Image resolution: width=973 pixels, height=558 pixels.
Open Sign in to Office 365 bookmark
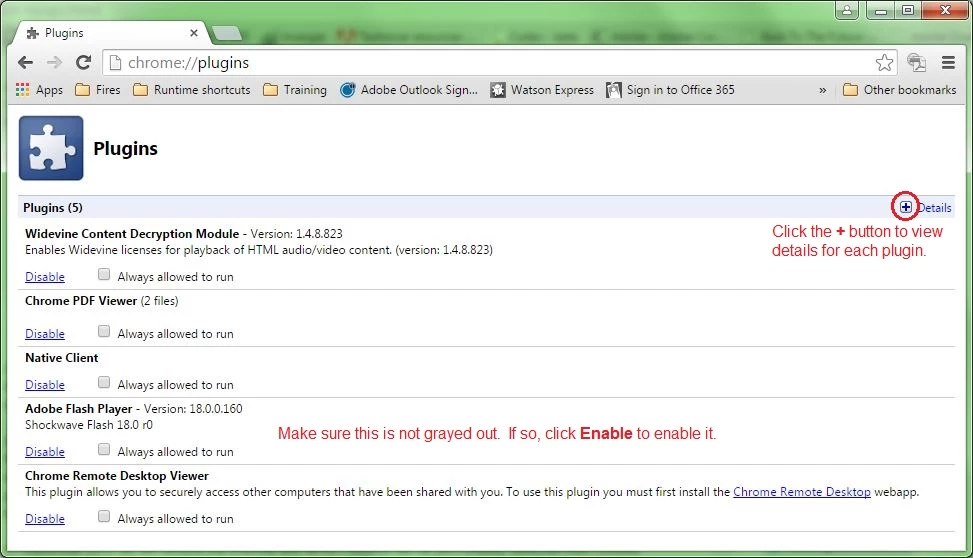[670, 89]
